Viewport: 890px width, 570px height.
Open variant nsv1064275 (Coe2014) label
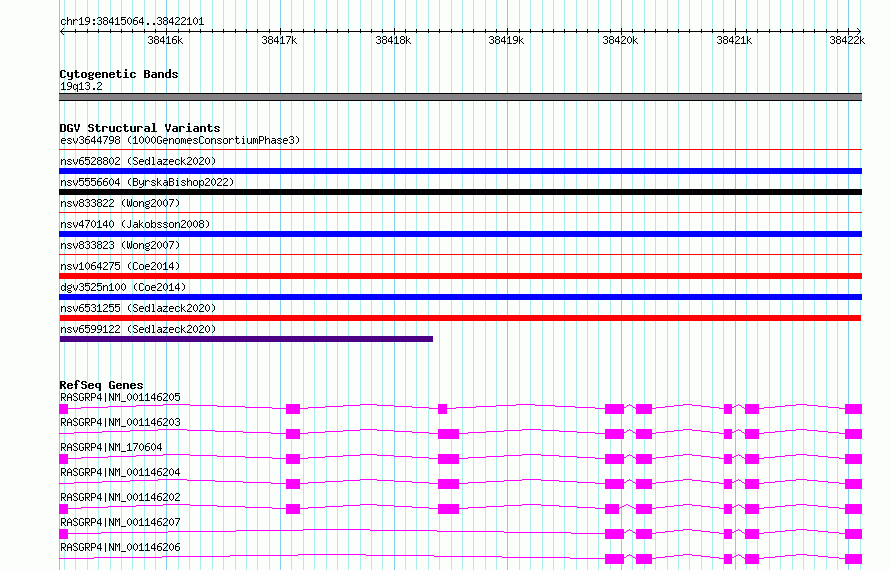(x=120, y=266)
